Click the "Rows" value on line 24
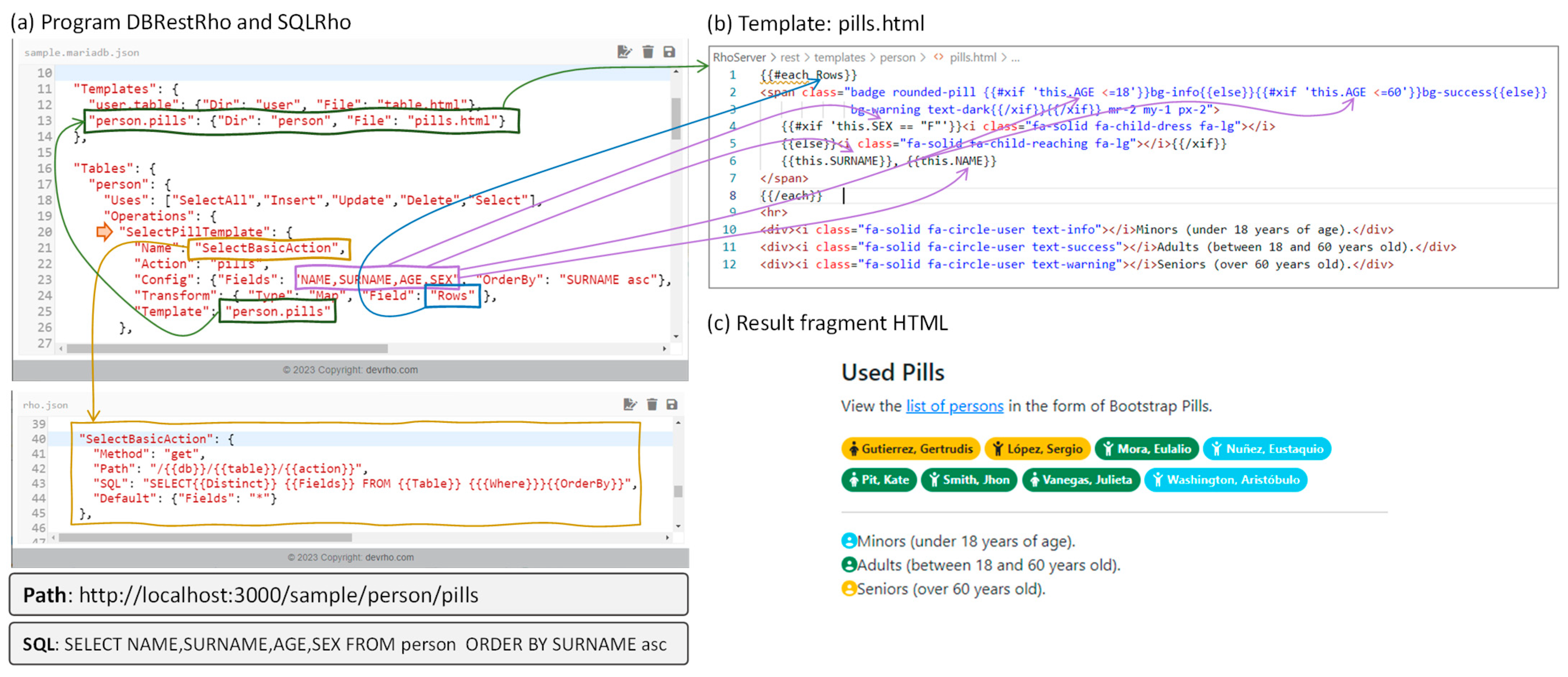This screenshot has width=1568, height=677. click(x=452, y=295)
